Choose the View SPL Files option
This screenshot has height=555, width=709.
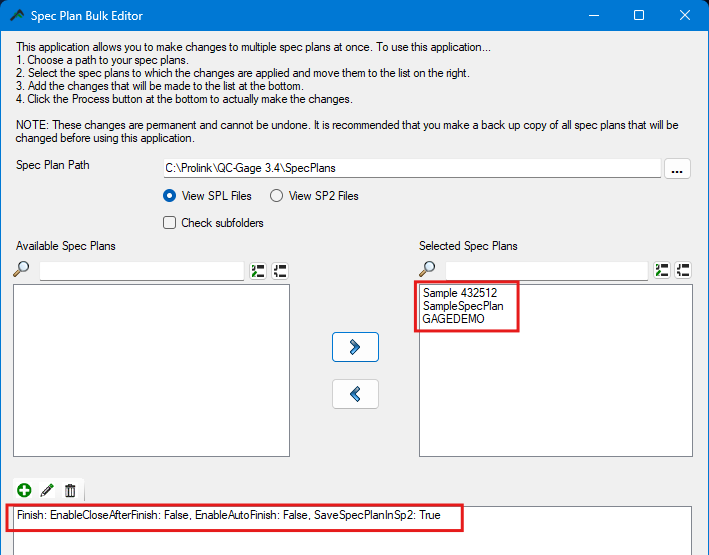point(170,196)
